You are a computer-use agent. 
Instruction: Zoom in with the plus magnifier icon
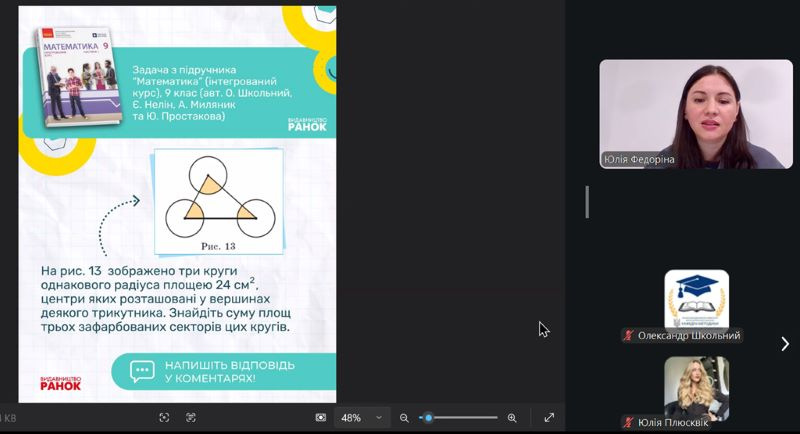512,417
